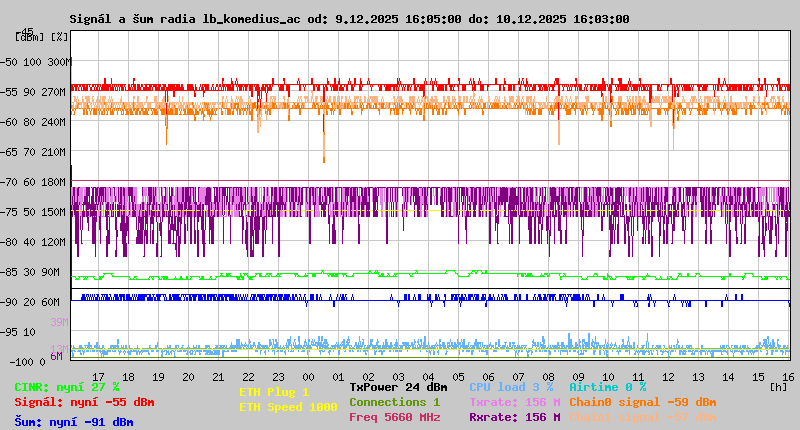The width and height of the screenshot is (800, 430).
Task: Click the 'TxPower 24 dBm' legend label
Action: pyautogui.click(x=398, y=387)
